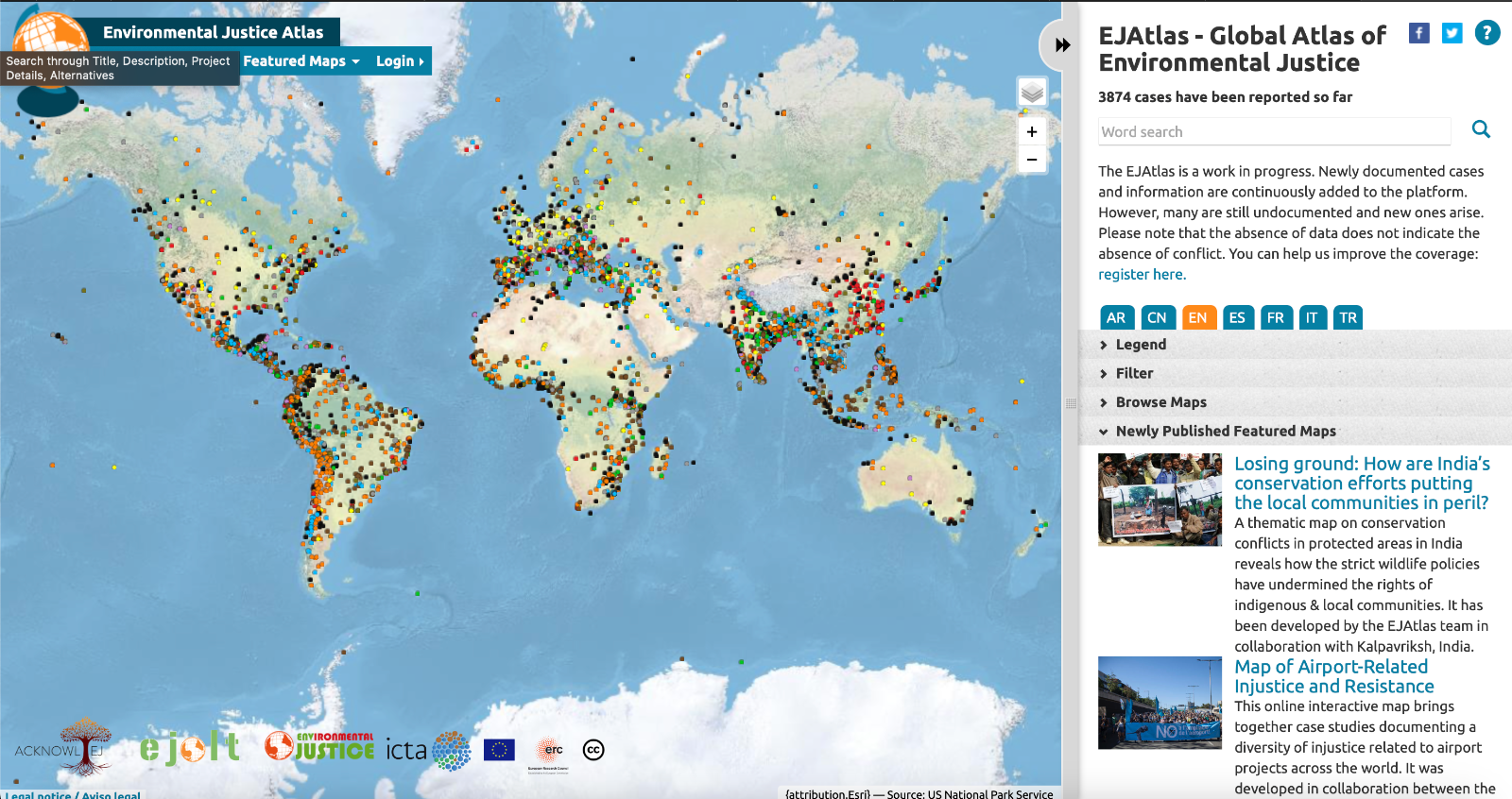Open the ICTA logo
The image size is (1512, 799).
428,750
